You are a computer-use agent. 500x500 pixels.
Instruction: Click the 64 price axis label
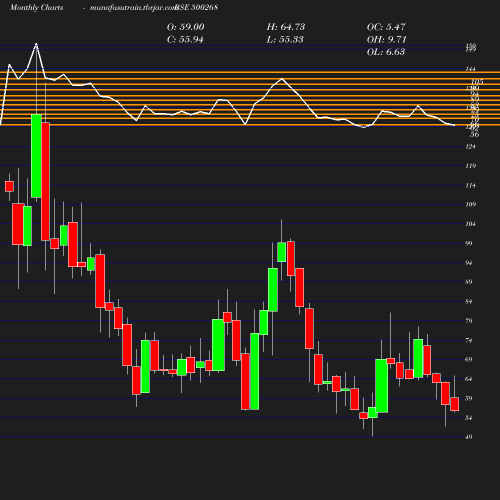[469, 379]
